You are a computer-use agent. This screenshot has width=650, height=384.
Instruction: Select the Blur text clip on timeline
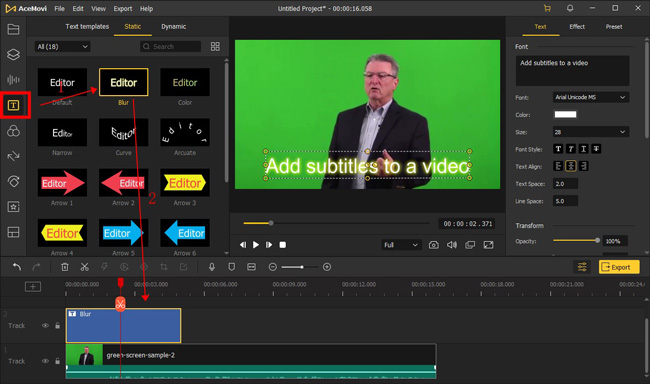[x=123, y=326]
